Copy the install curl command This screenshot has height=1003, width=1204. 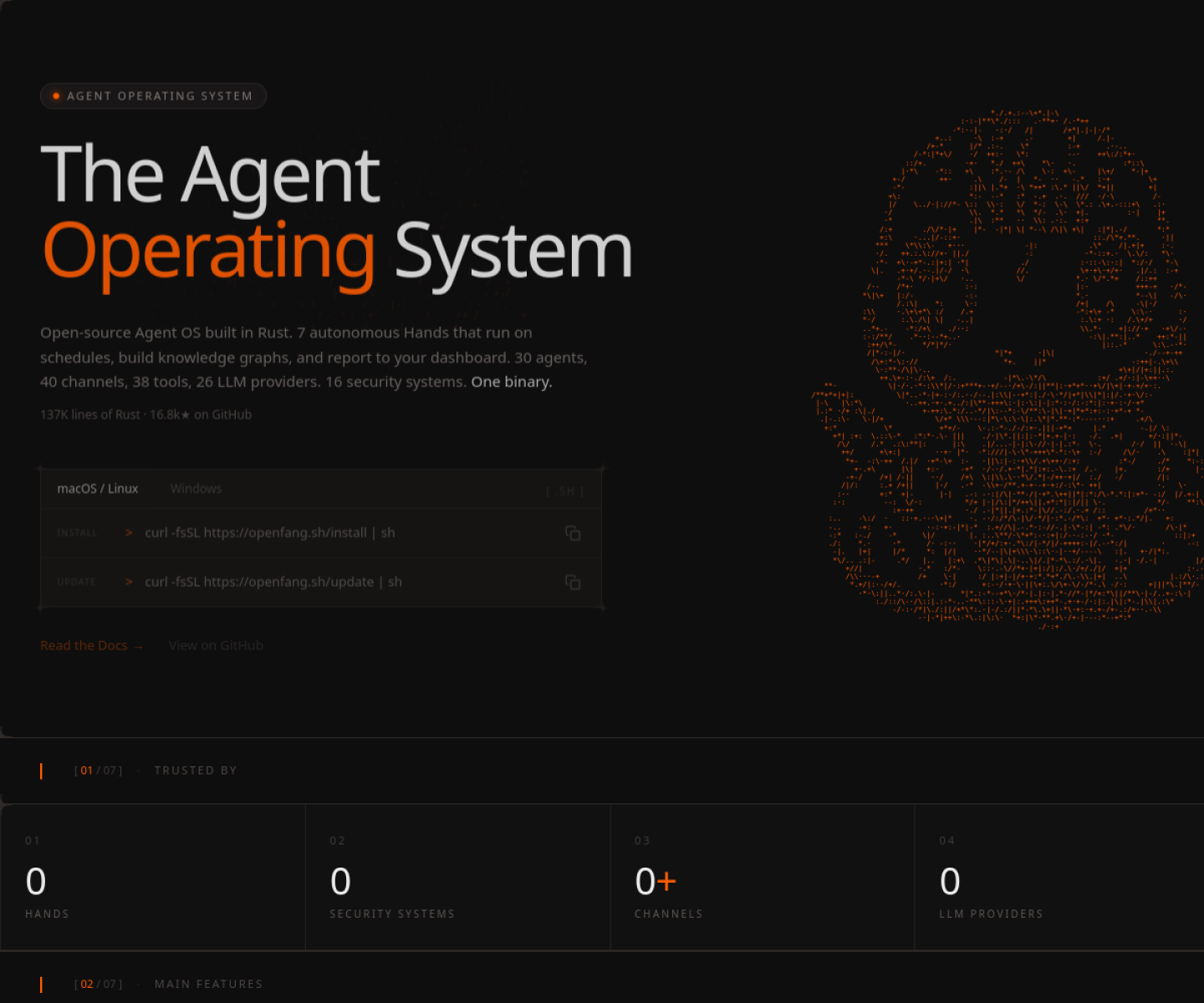point(573,533)
